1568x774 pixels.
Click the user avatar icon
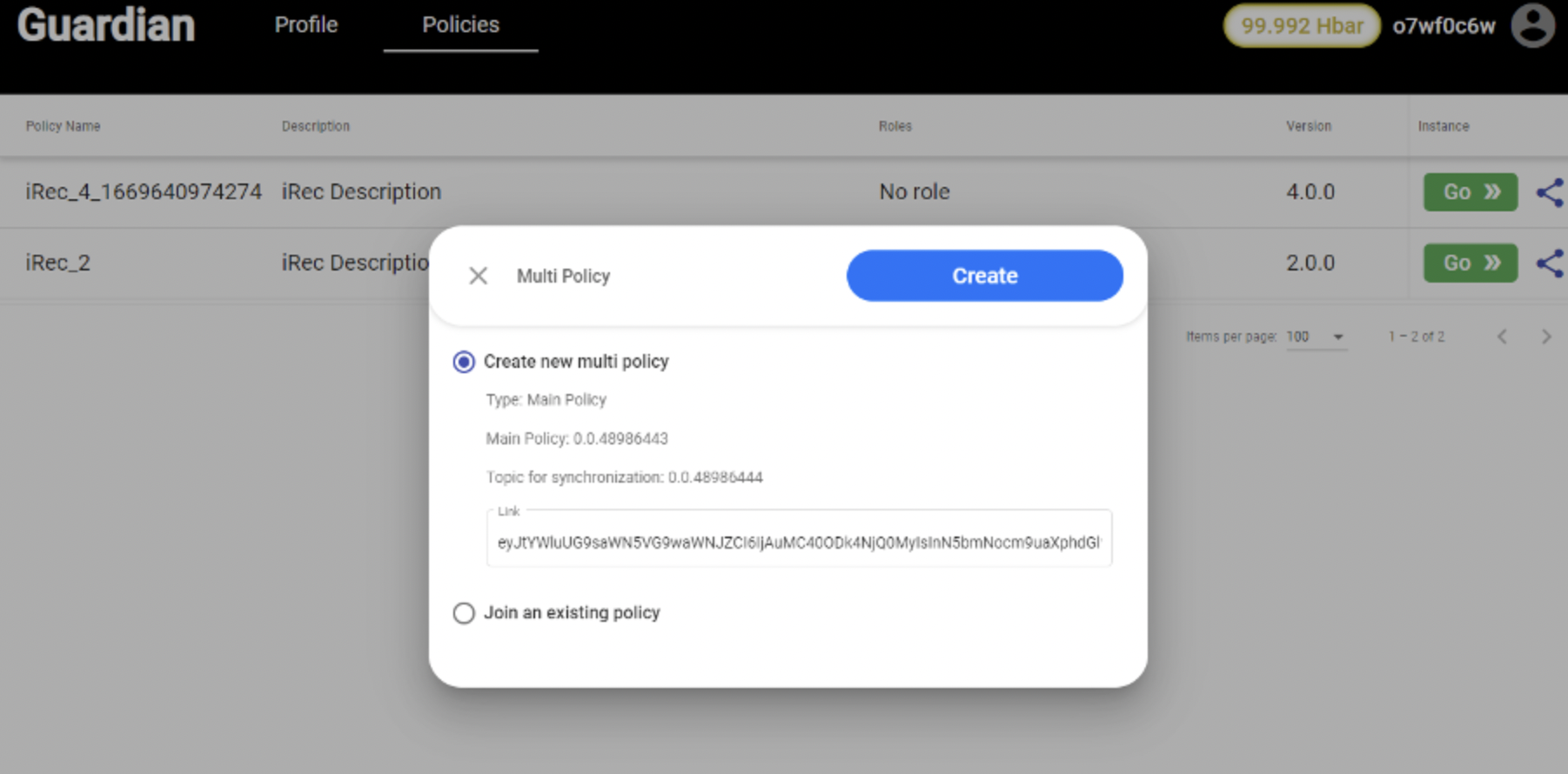click(1532, 25)
